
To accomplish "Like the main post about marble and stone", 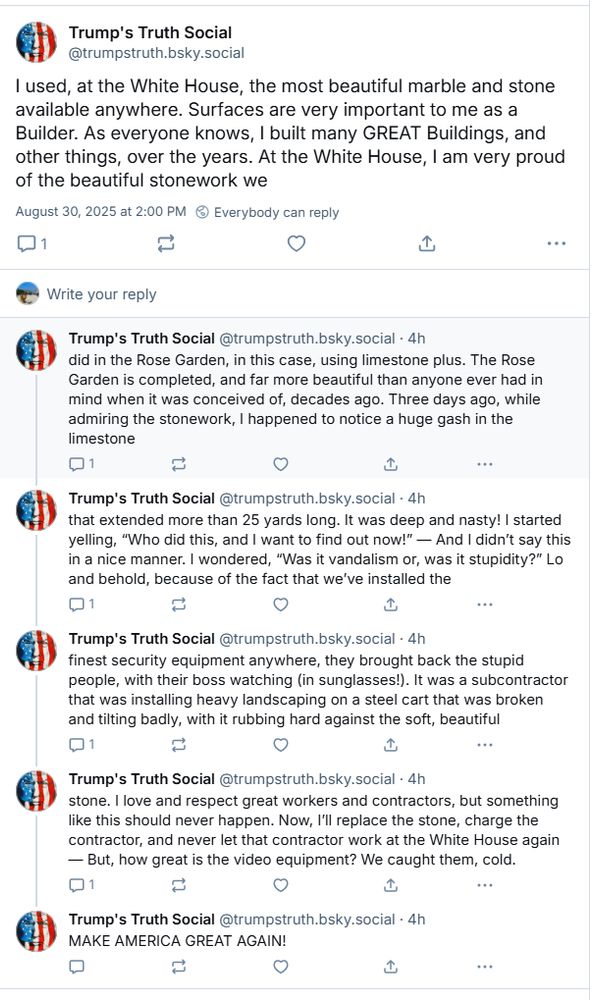I will 296,244.
